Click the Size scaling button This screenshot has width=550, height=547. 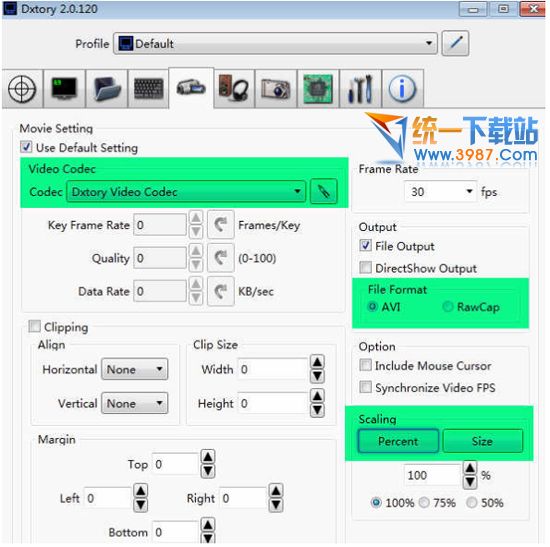click(x=483, y=441)
